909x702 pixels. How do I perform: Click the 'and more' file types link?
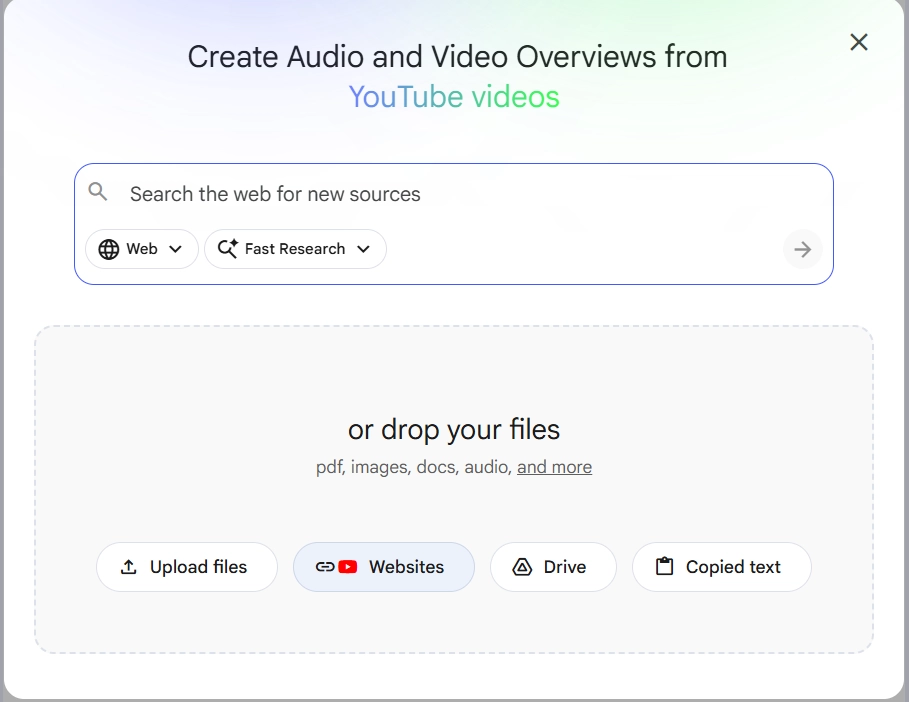[x=554, y=467]
